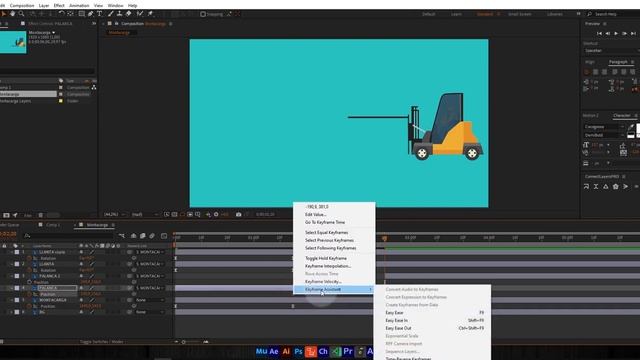This screenshot has width=640, height=360.
Task: Switch to the Learn workspace
Action: click(456, 14)
